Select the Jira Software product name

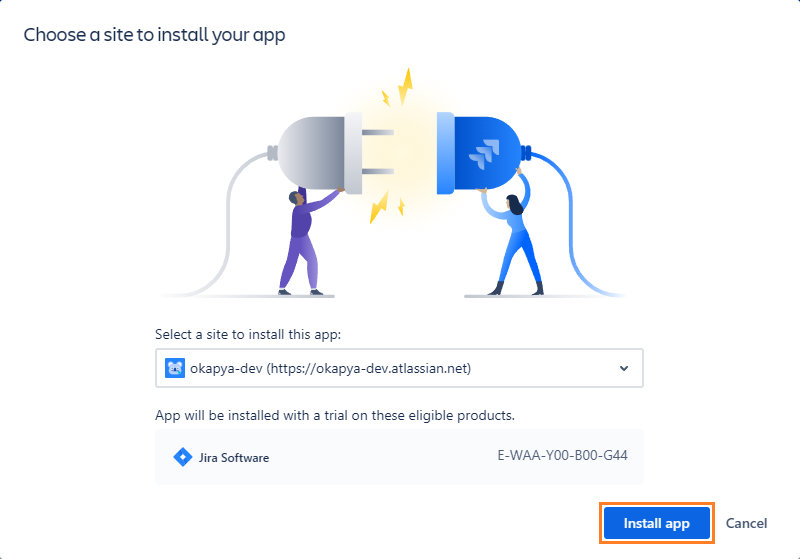tap(235, 458)
